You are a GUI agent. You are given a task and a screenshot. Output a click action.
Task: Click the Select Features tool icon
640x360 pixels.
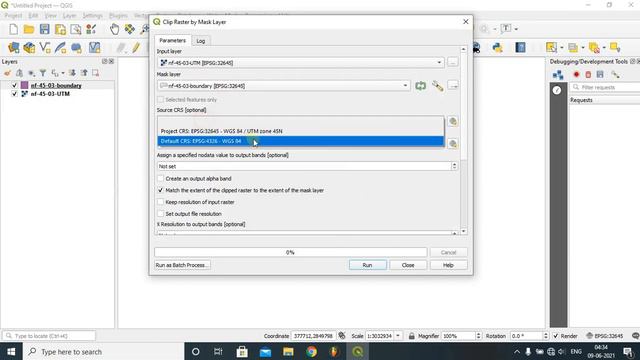551,48
